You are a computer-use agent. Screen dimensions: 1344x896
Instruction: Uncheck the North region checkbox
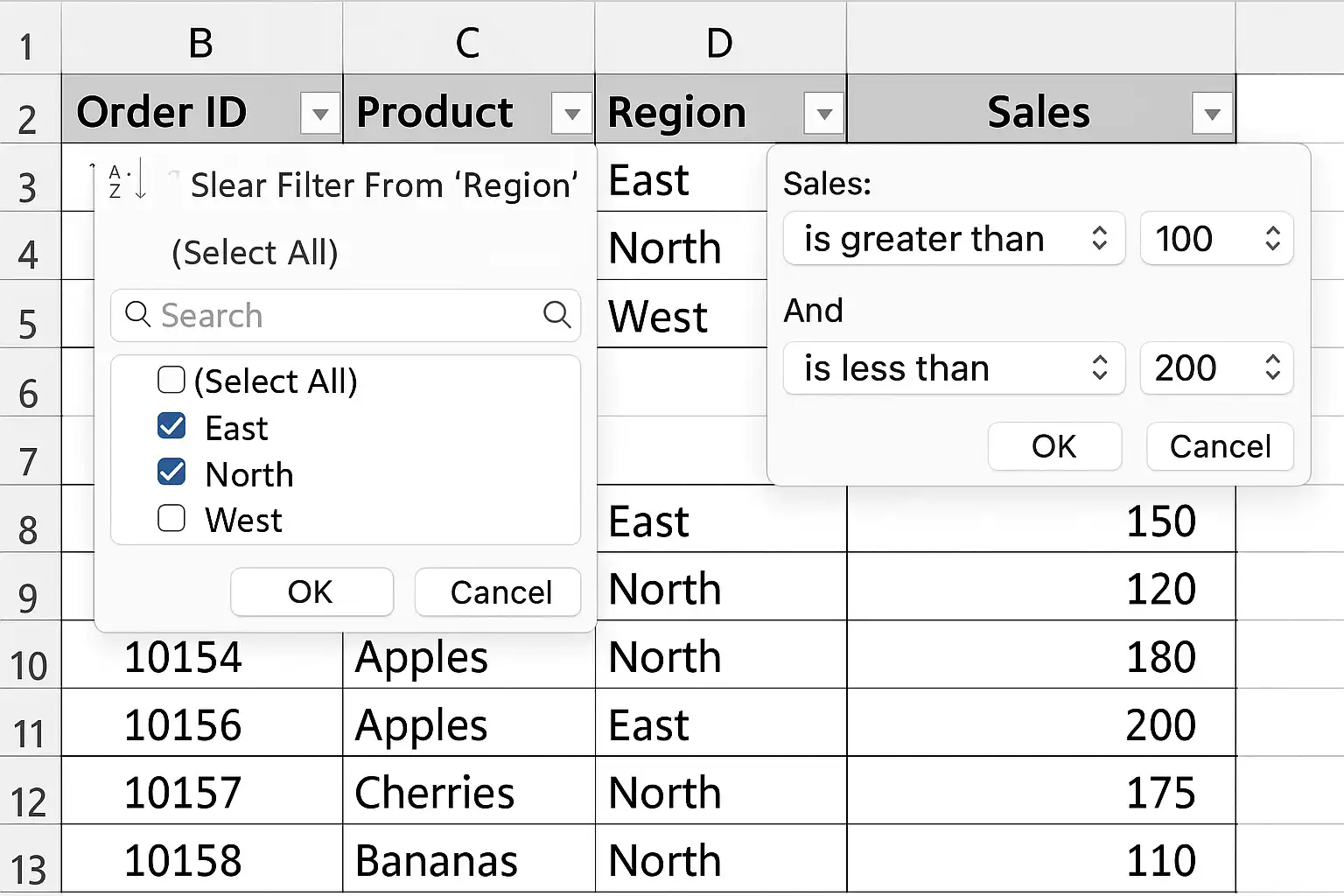171,472
